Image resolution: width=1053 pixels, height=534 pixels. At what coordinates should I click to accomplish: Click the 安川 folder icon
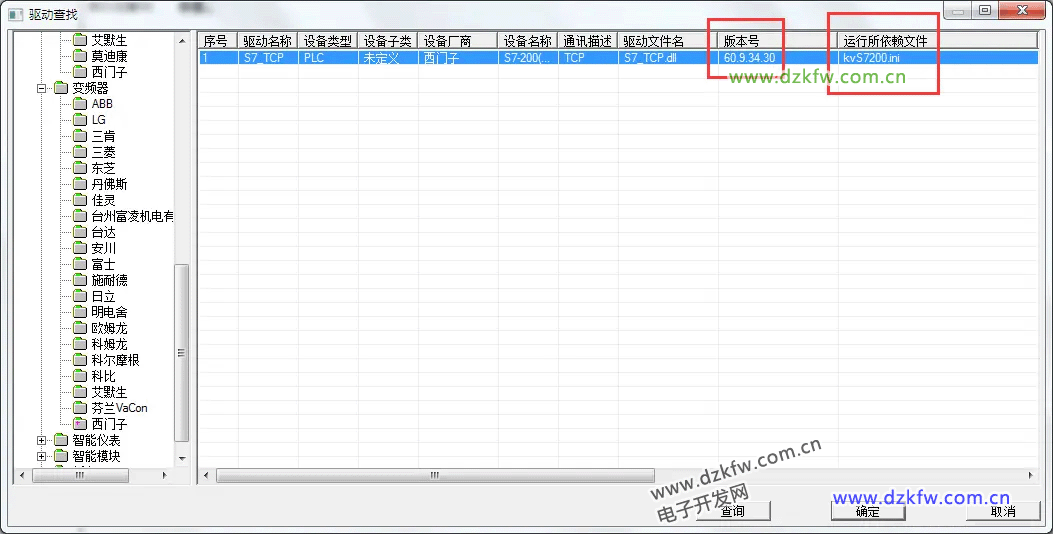pos(80,249)
